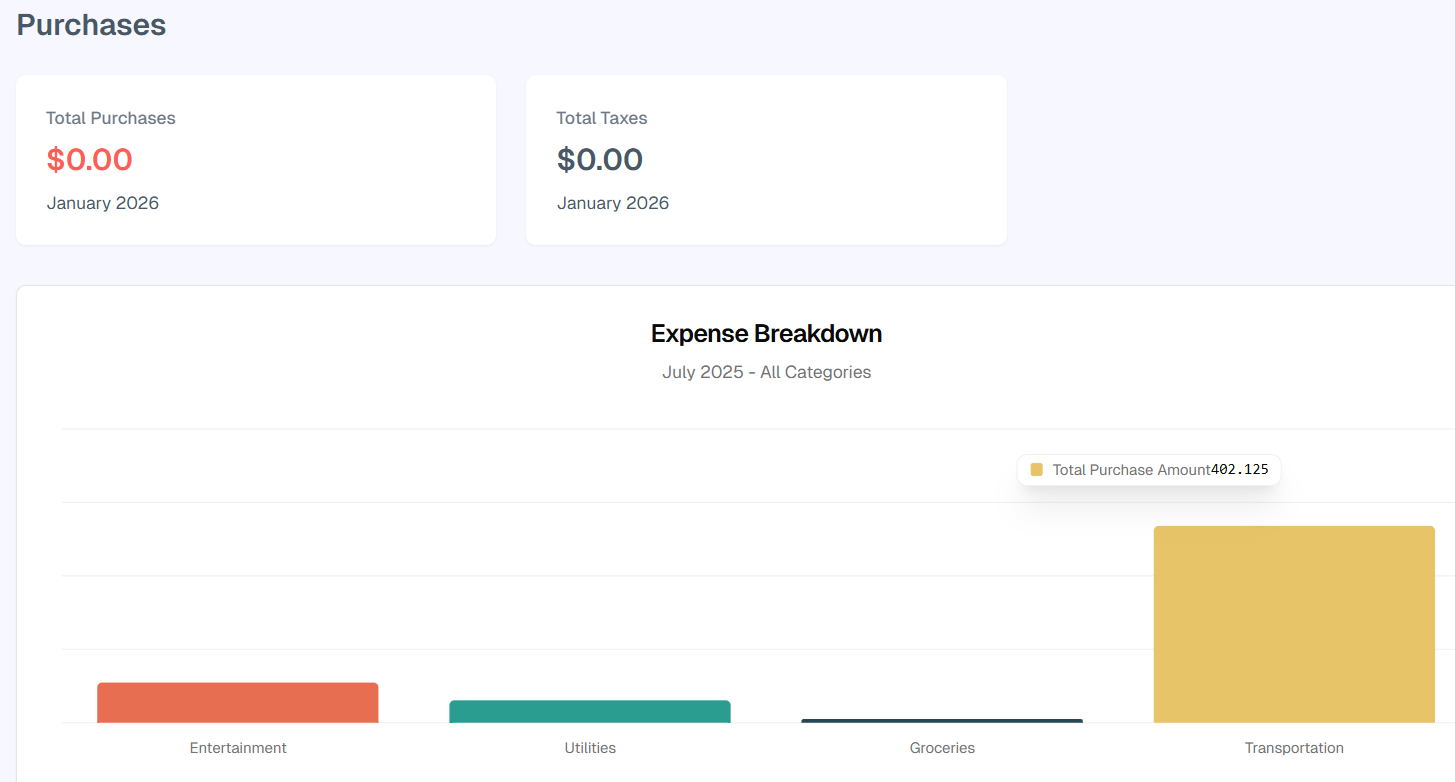Image resolution: width=1455 pixels, height=782 pixels.
Task: Click the Groceries axis label
Action: pyautogui.click(x=942, y=748)
